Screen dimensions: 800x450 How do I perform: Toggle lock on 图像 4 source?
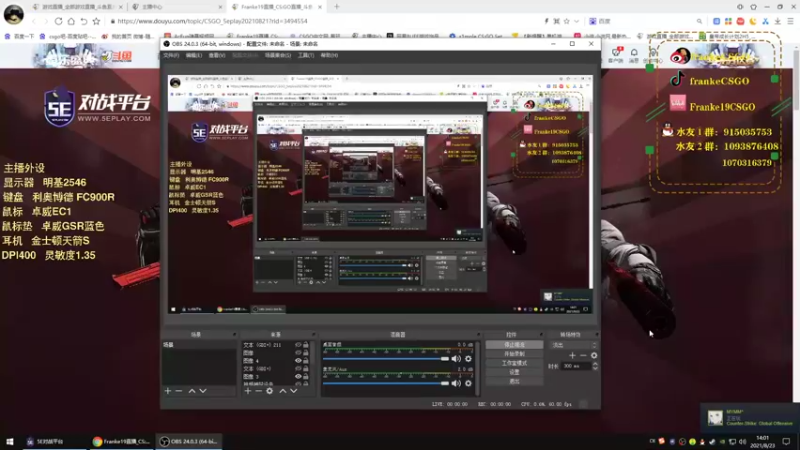pos(306,361)
